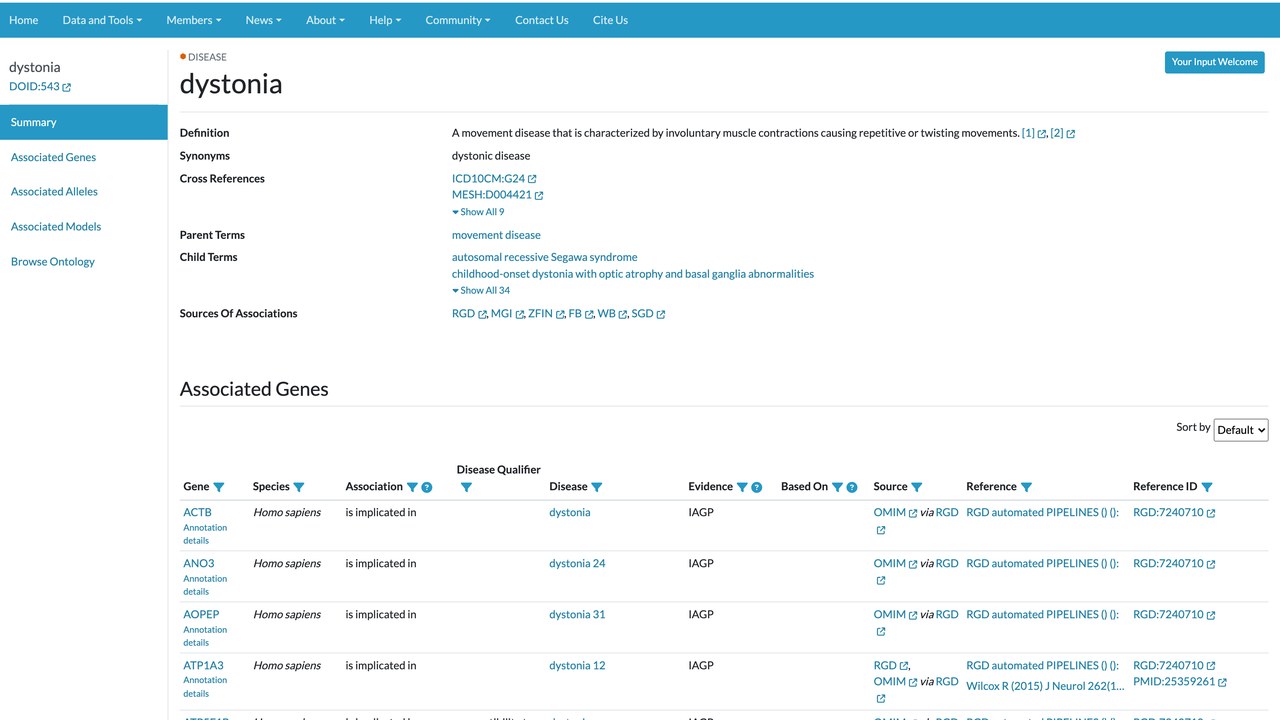The height and width of the screenshot is (720, 1280).
Task: Open the movement disease parent term
Action: click(x=496, y=235)
